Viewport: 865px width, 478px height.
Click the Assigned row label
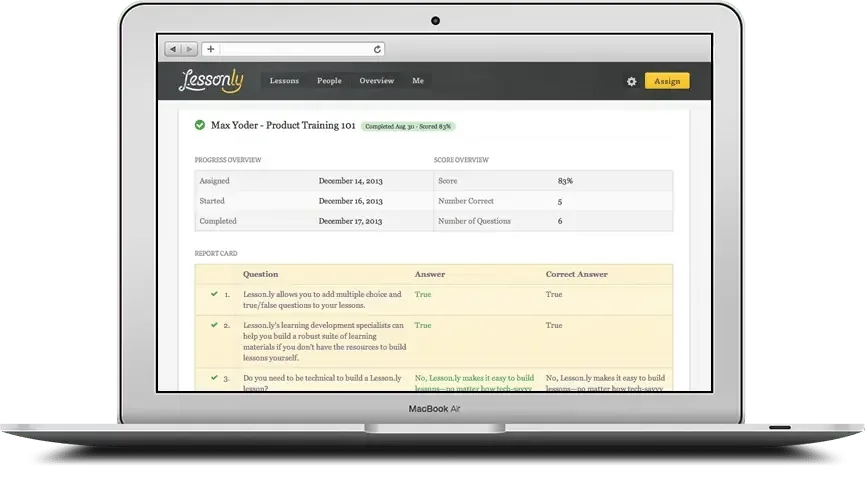[x=215, y=181]
